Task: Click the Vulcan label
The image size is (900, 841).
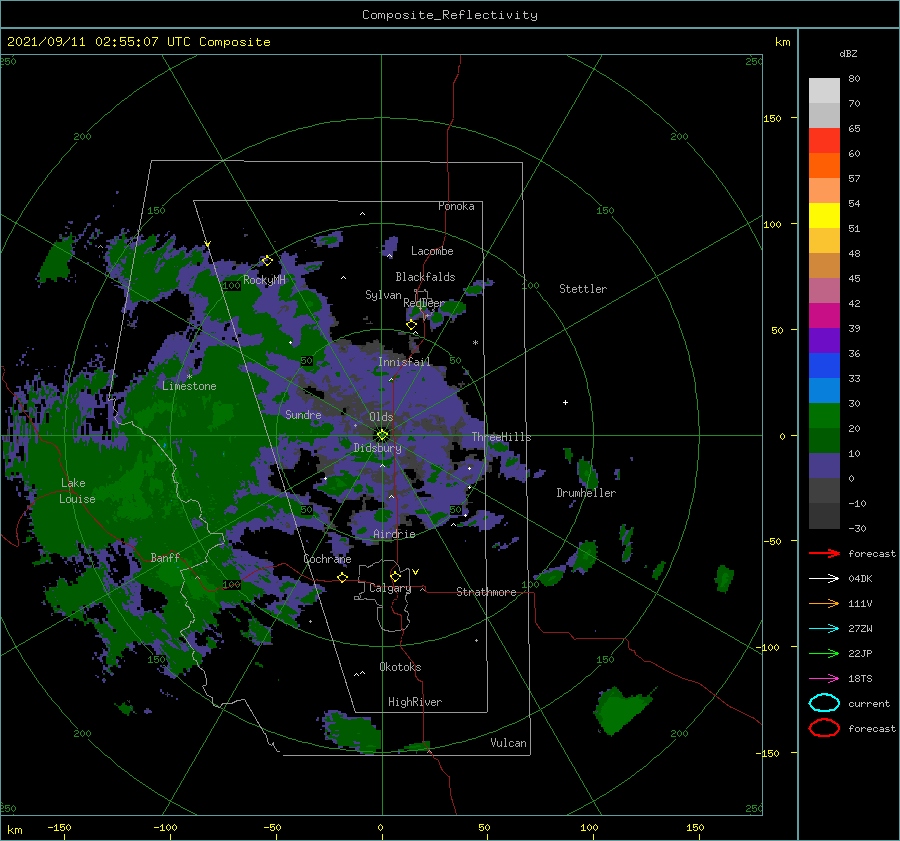Action: pyautogui.click(x=508, y=743)
